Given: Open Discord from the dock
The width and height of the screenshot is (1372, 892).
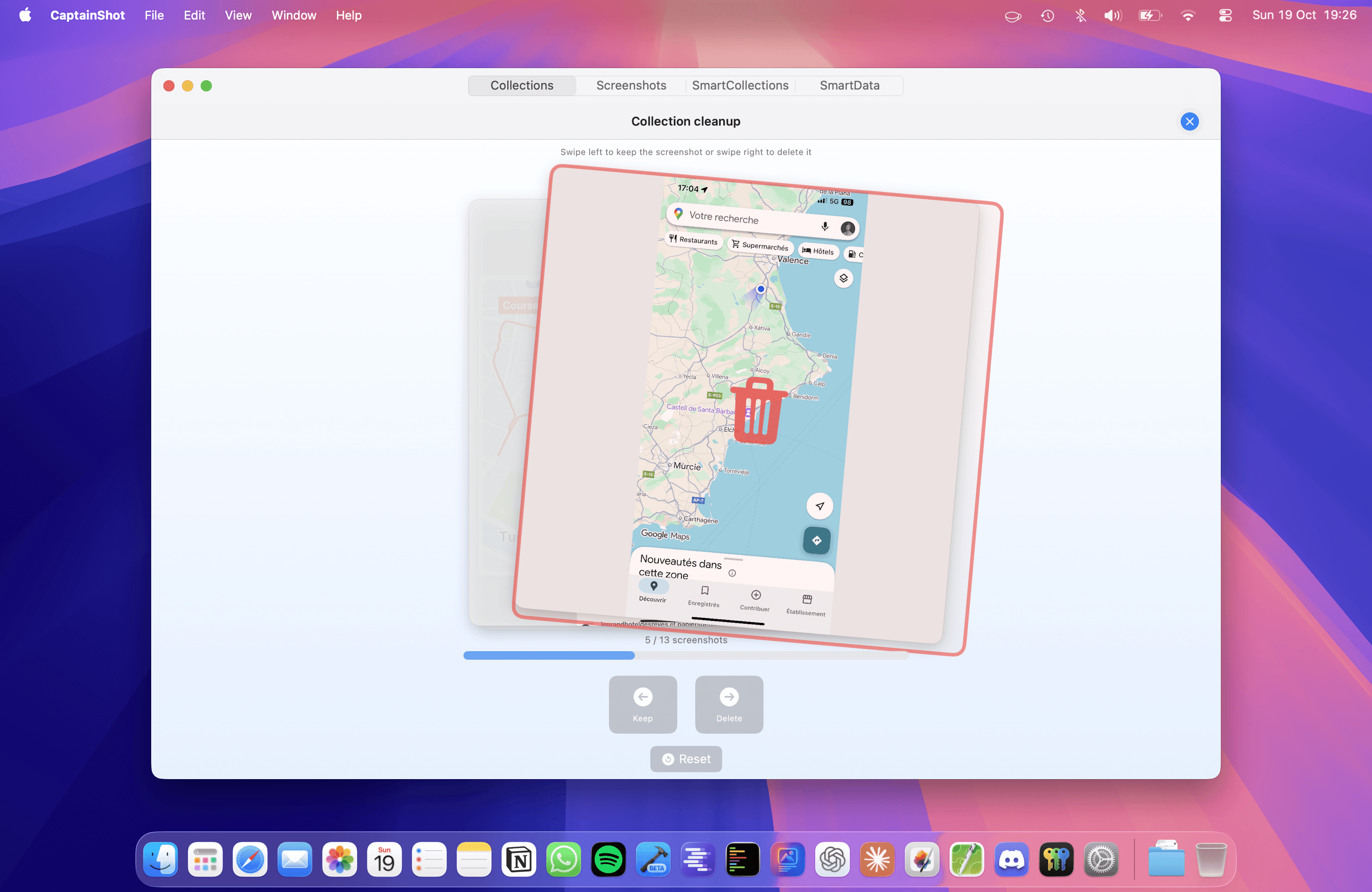Looking at the screenshot, I should pos(1011,859).
